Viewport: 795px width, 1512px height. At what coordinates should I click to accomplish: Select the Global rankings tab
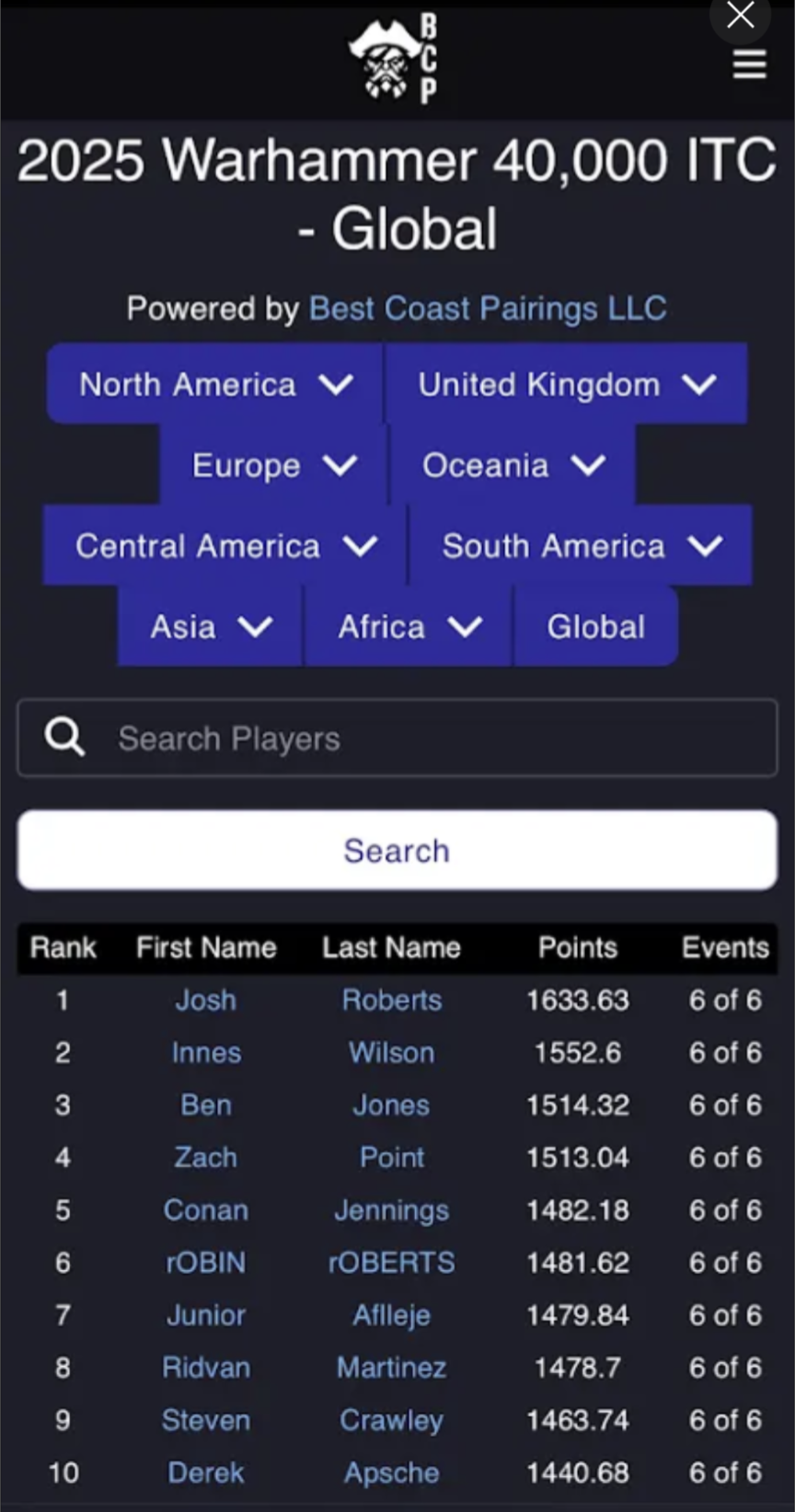[x=596, y=627]
